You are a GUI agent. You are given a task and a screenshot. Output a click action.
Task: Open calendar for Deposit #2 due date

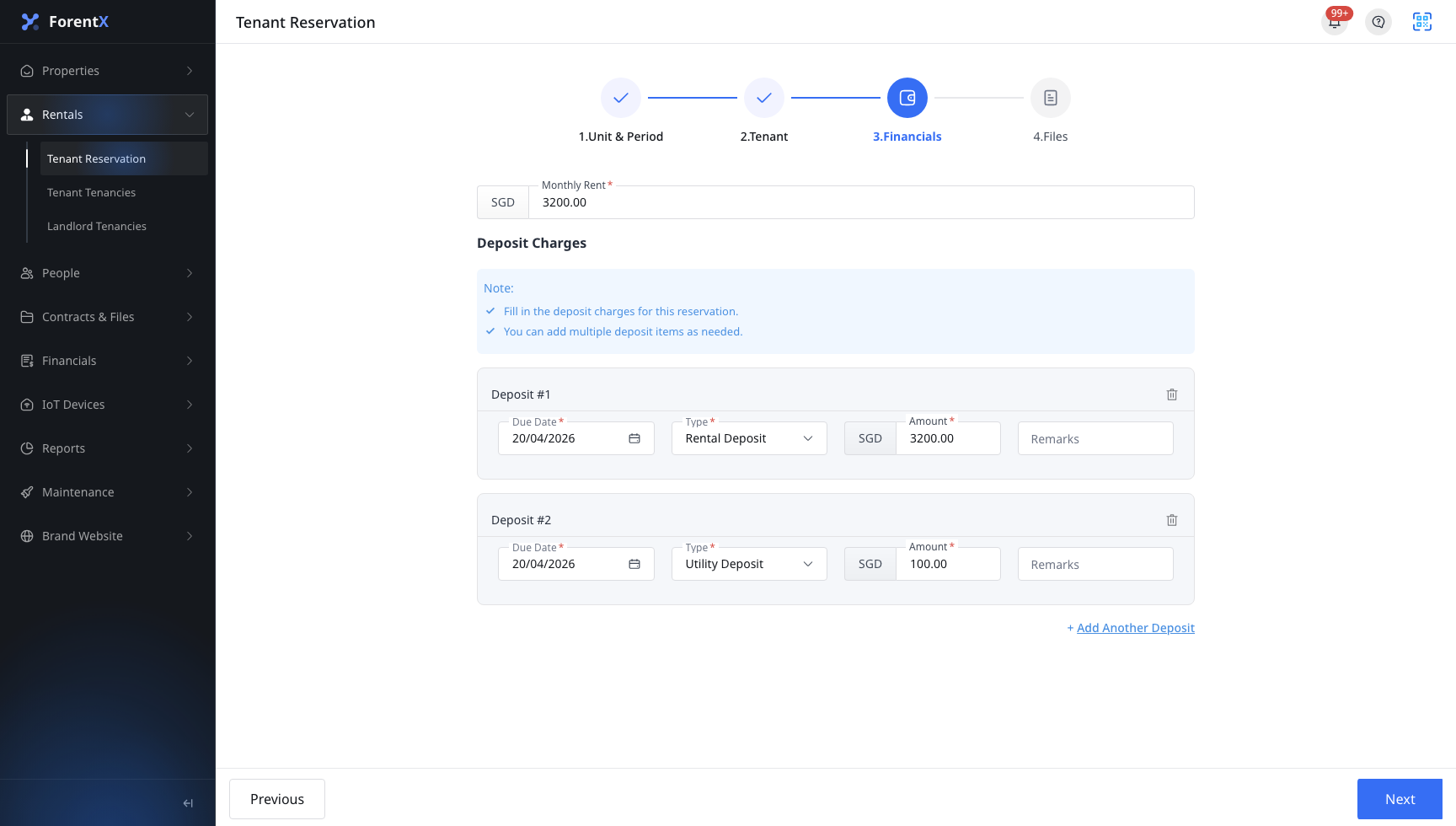pos(634,564)
